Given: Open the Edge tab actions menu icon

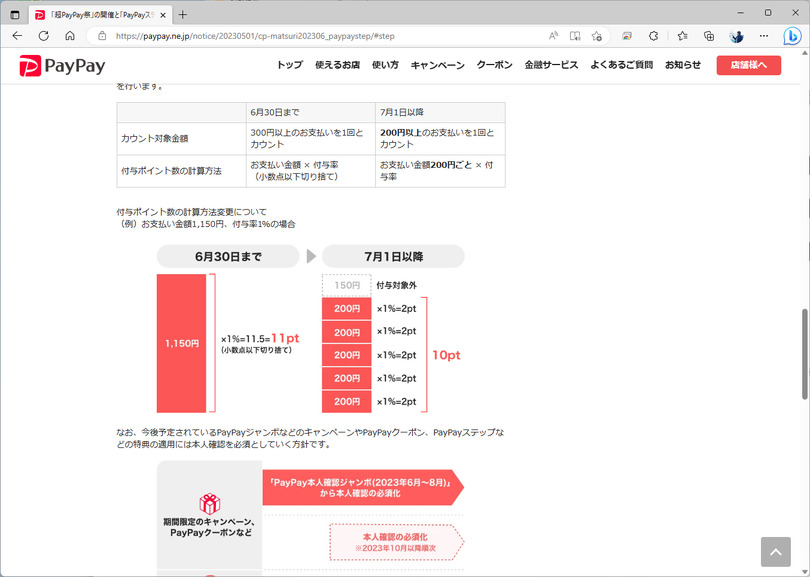Looking at the screenshot, I should (x=15, y=14).
